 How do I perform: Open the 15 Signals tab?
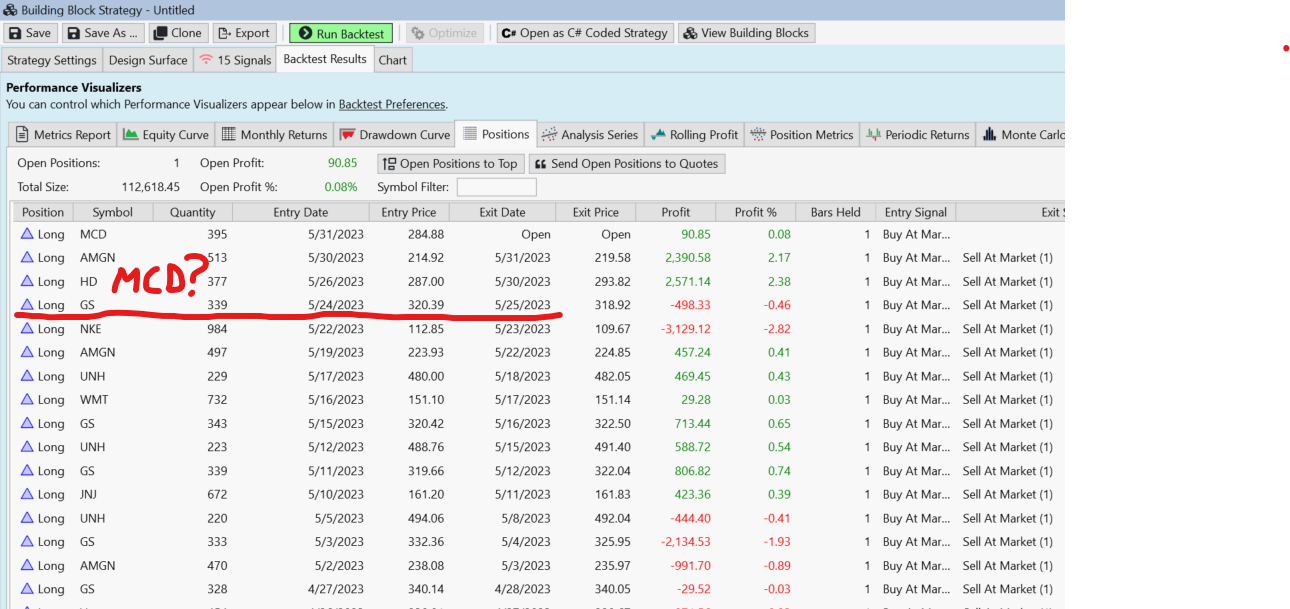[x=235, y=59]
